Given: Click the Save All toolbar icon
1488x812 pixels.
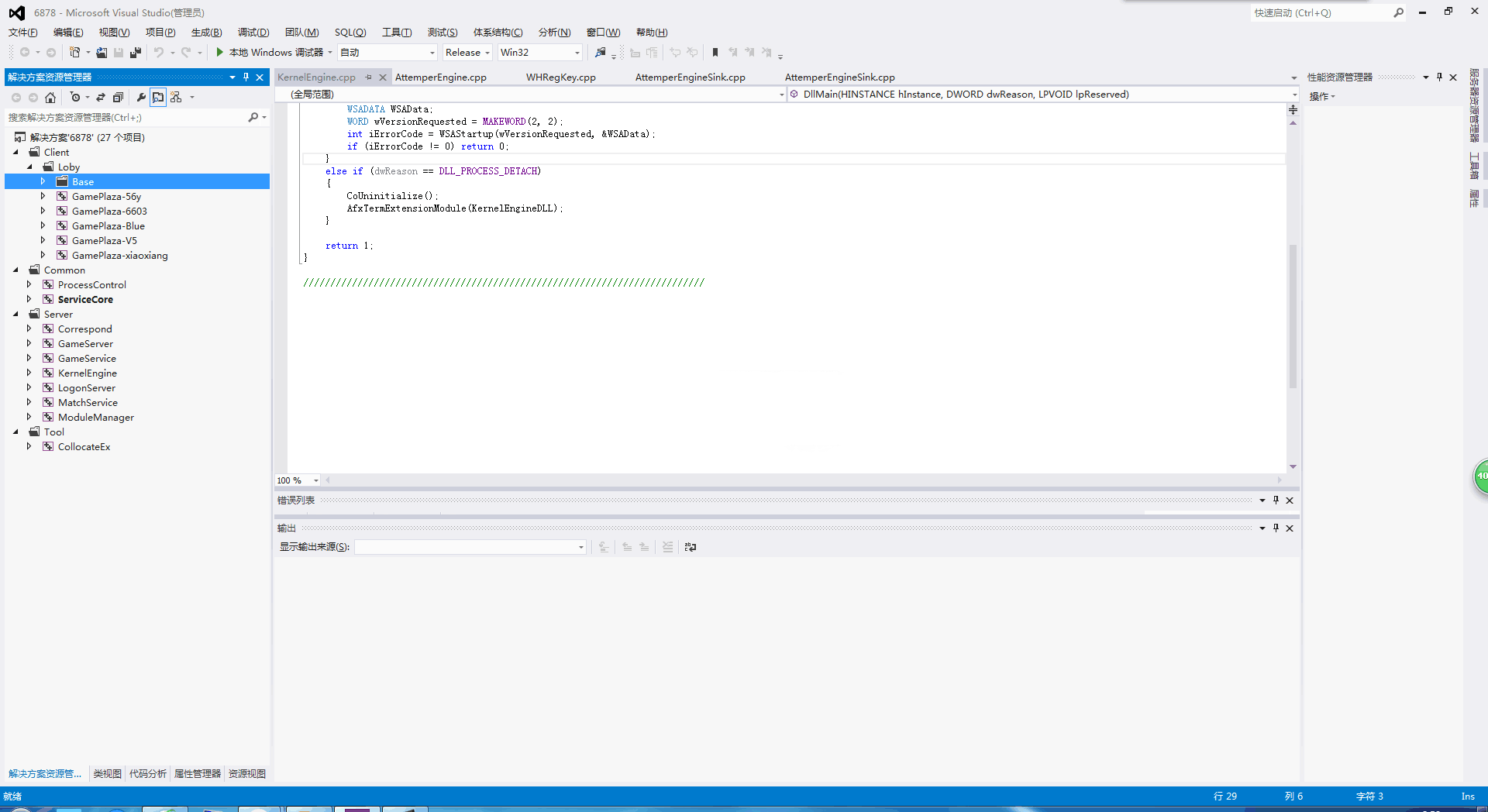Looking at the screenshot, I should [136, 53].
